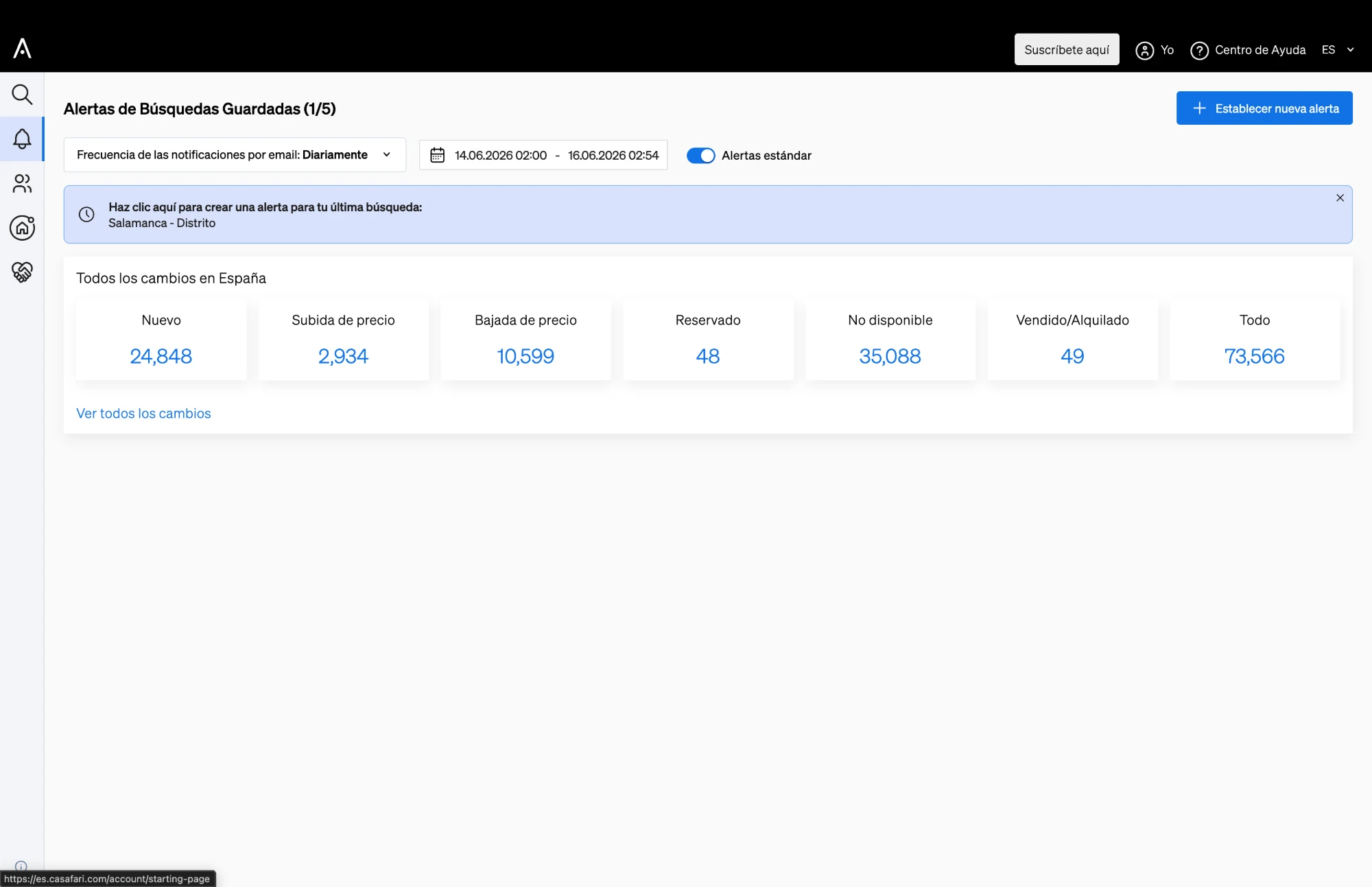The image size is (1372, 887).
Task: Click the Casafari logo in top bar
Action: click(22, 49)
